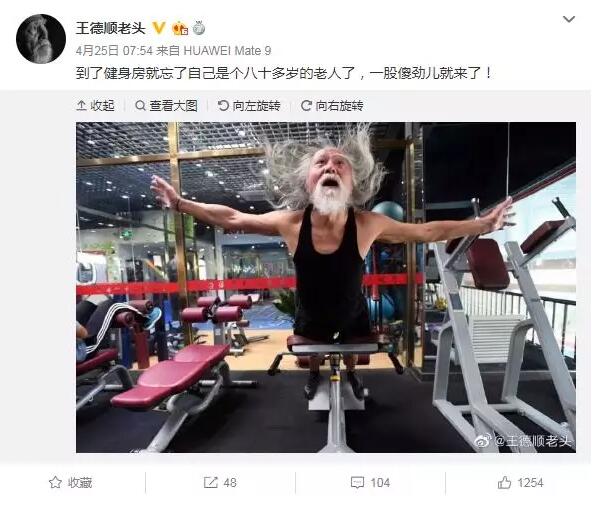Select 查看大图 to view full image
This screenshot has height=507, width=592.
coord(166,106)
